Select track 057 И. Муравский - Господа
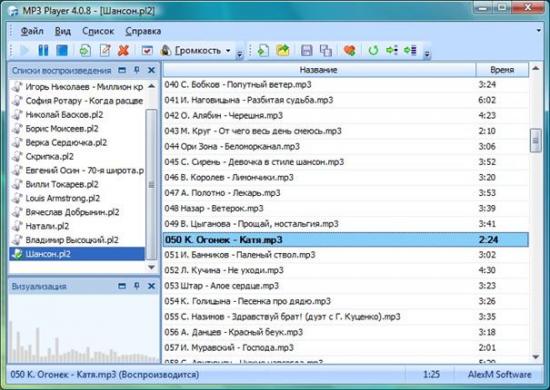This screenshot has width=550, height=390. click(x=346, y=348)
